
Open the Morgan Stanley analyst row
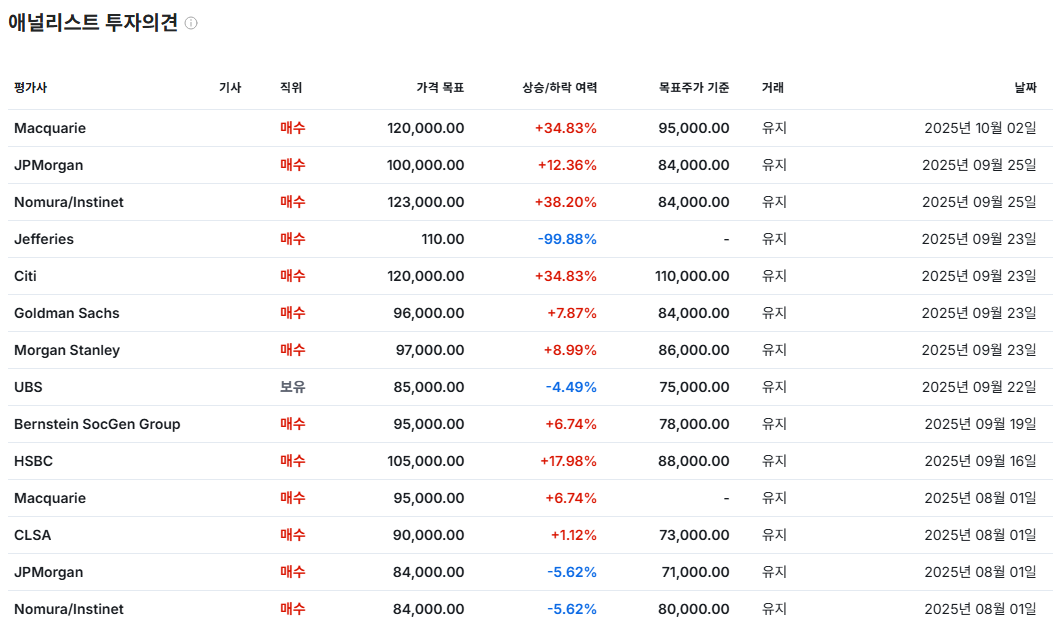(530, 350)
